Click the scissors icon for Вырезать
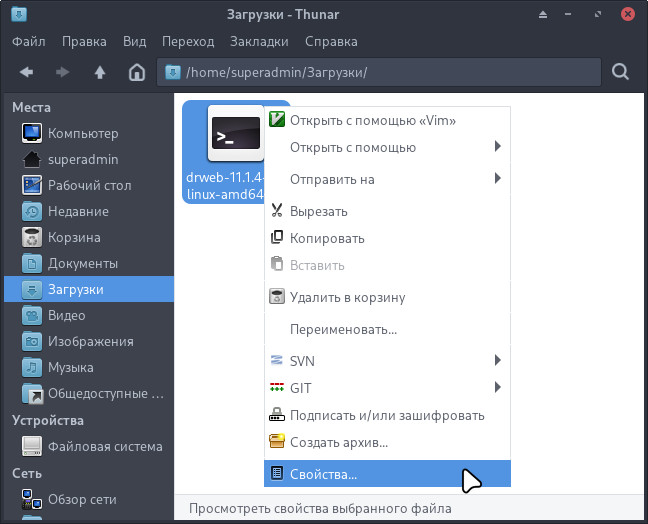The image size is (648, 524). click(277, 210)
